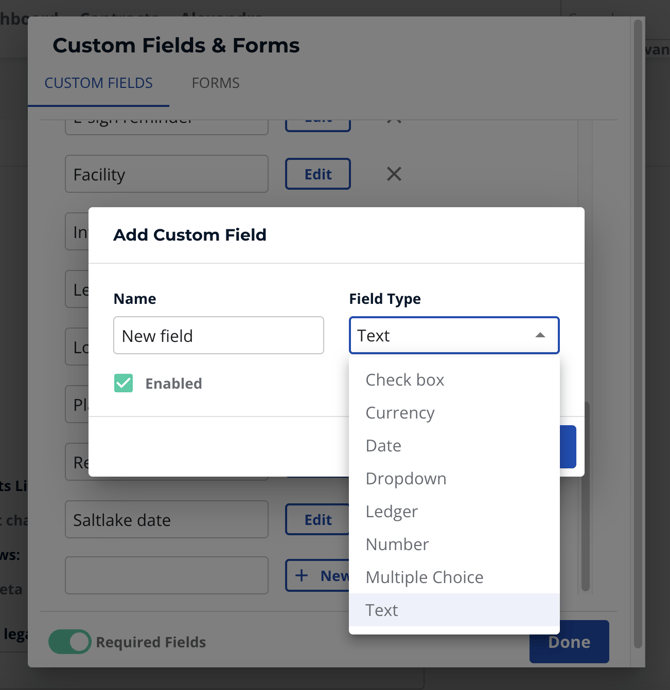Edit the Facility custom field
Viewport: 670px width, 690px height.
pos(318,174)
